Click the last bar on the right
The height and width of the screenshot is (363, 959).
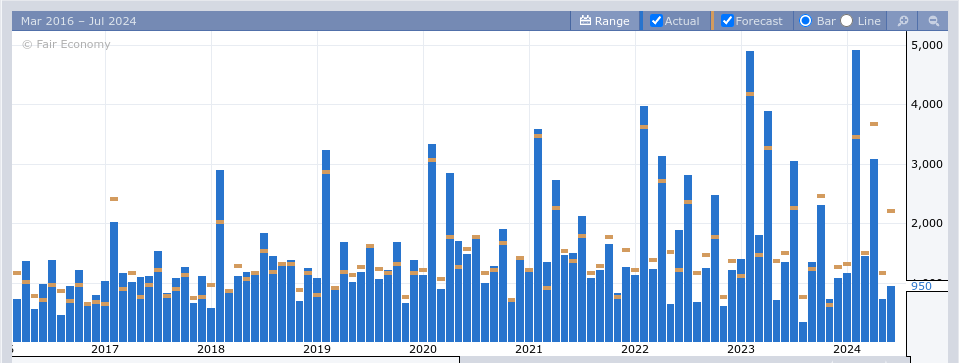(891, 314)
